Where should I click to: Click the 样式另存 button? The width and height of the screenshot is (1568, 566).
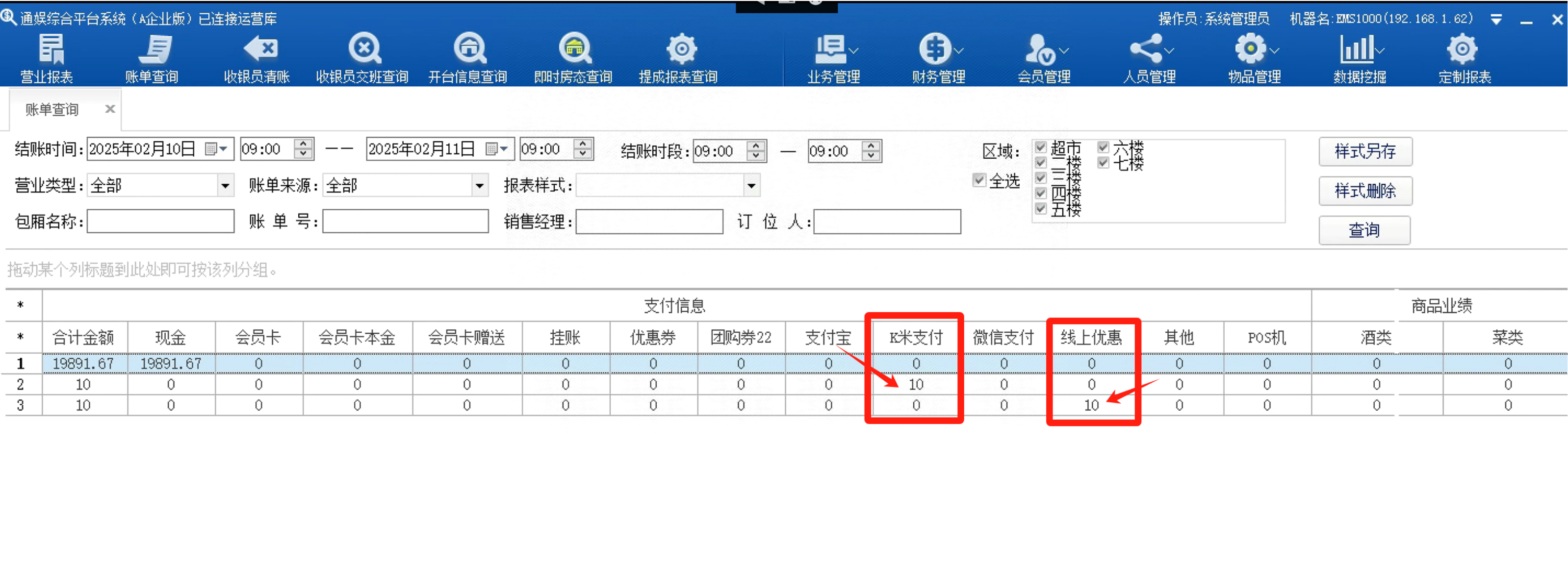point(1365,151)
